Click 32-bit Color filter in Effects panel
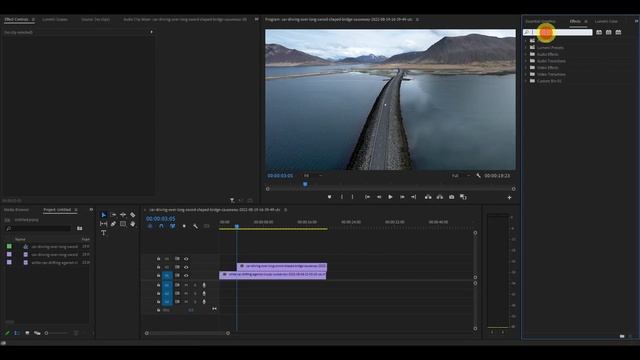The image size is (640, 360). pos(609,32)
